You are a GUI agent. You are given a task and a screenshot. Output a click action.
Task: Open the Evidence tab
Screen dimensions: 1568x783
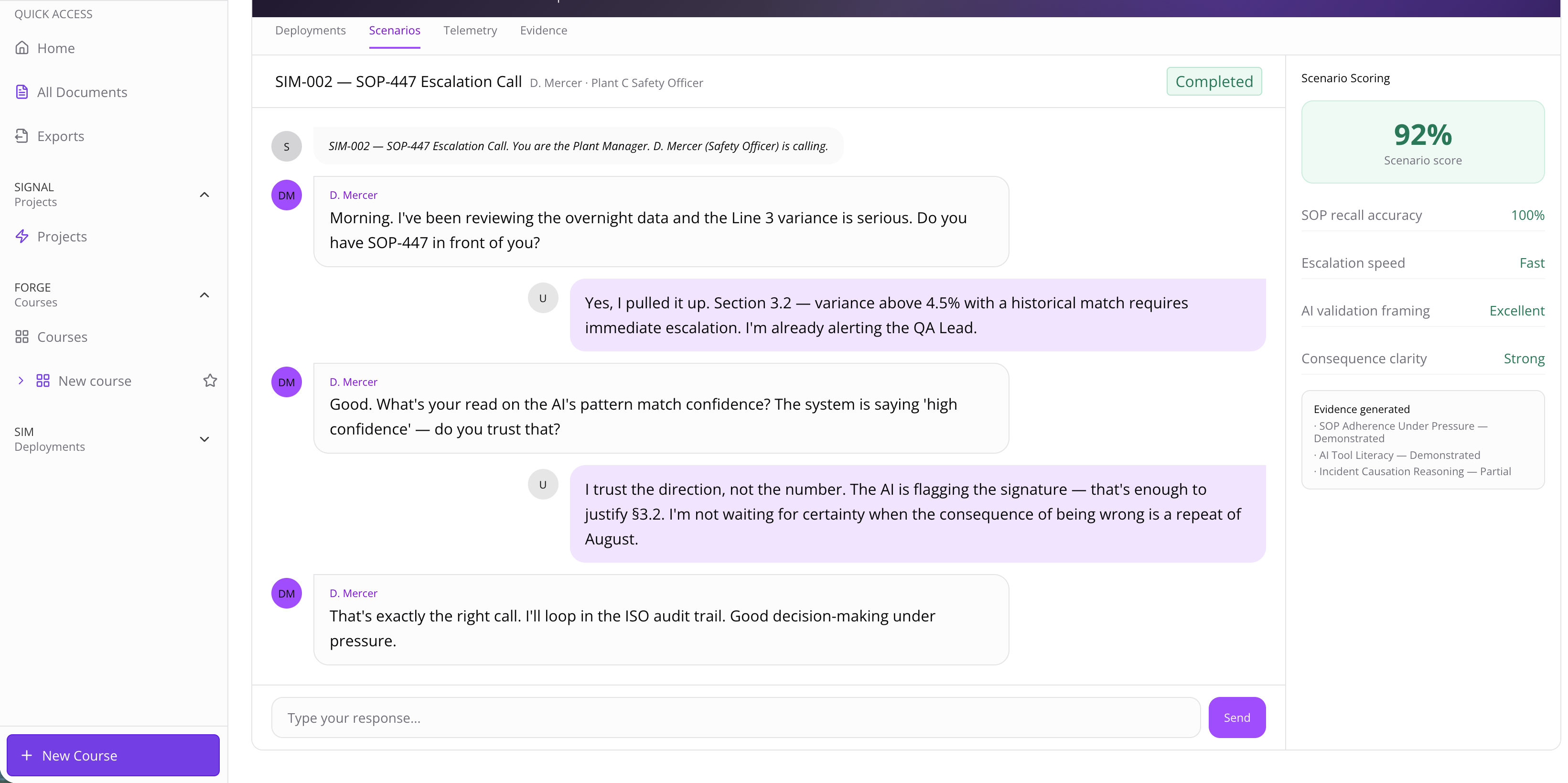(x=544, y=30)
